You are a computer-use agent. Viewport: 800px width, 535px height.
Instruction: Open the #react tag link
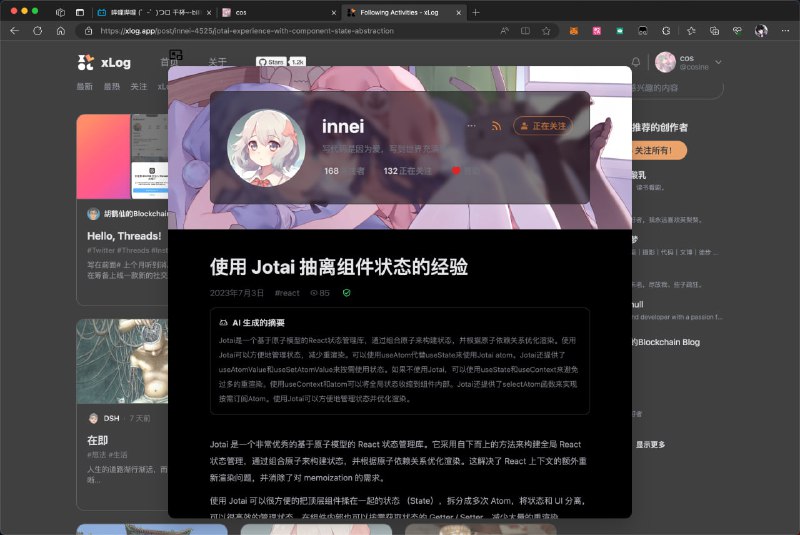(287, 293)
